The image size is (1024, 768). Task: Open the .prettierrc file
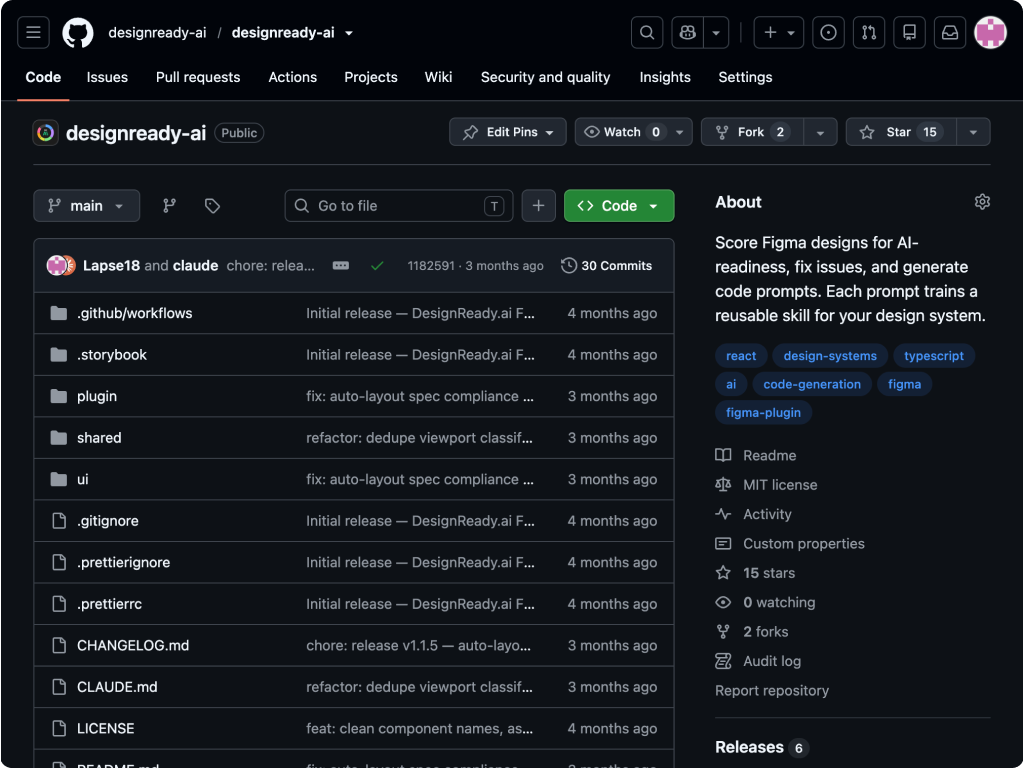pos(109,604)
